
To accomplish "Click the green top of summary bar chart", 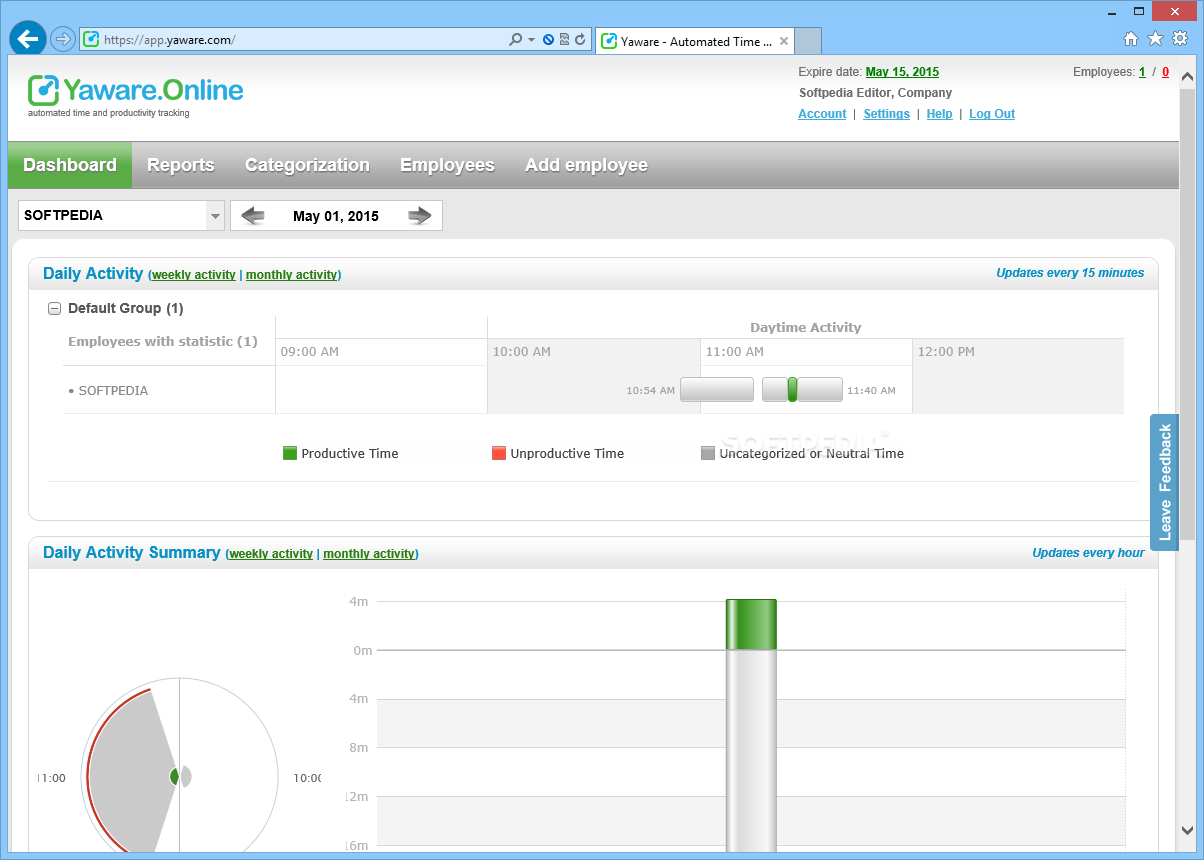I will (751, 623).
